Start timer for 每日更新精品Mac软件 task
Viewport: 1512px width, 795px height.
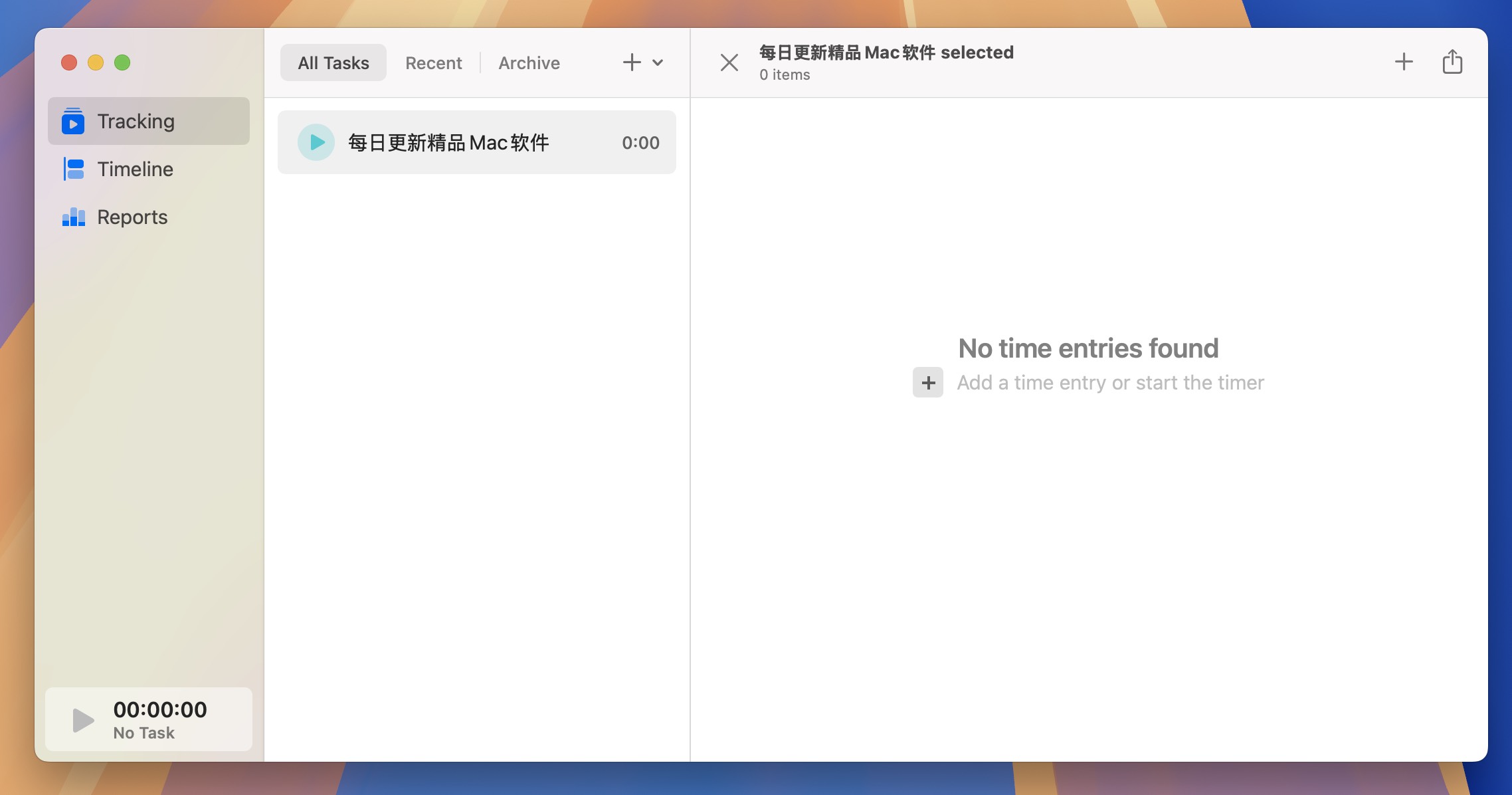(316, 142)
